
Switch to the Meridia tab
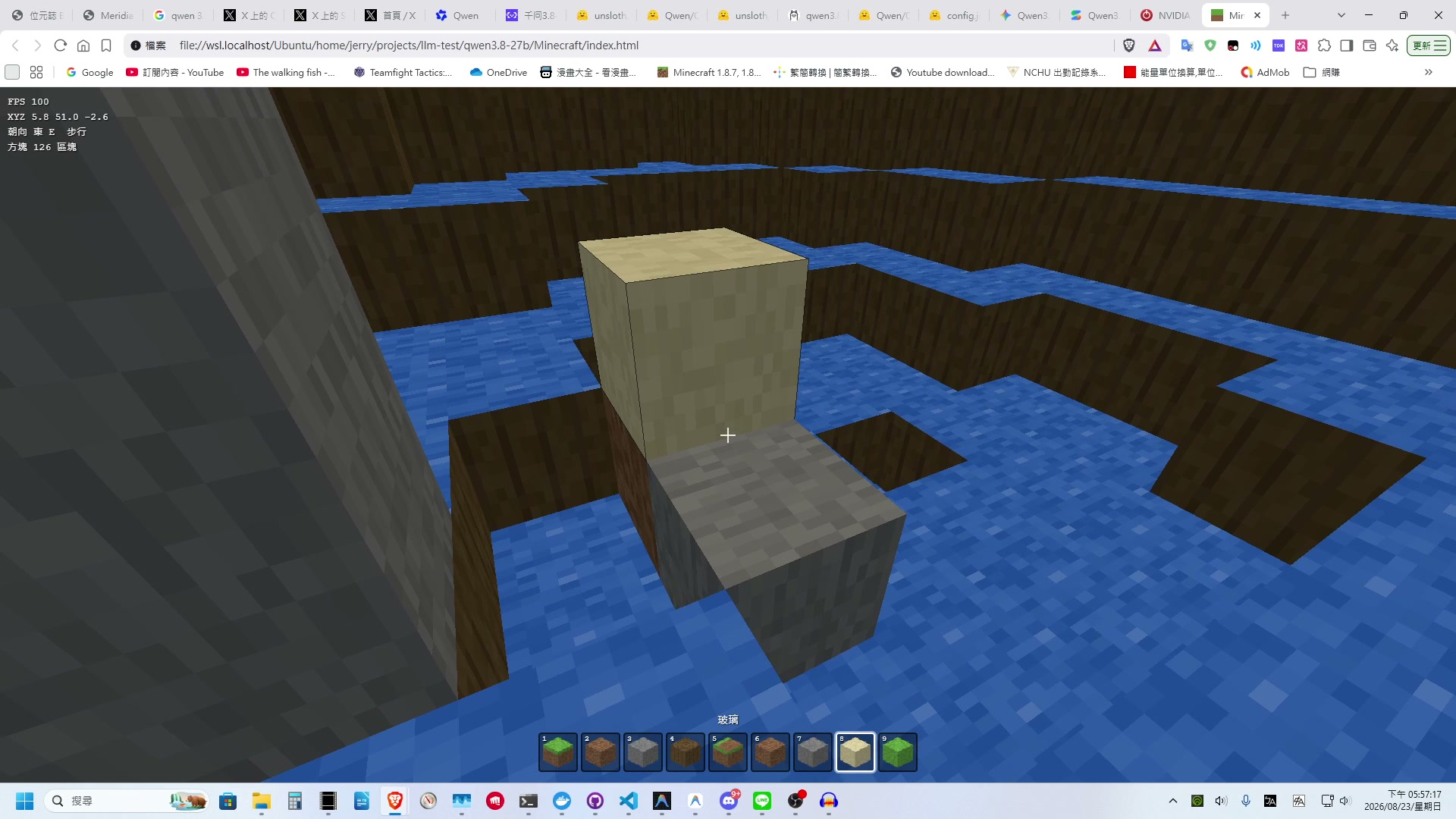(x=108, y=15)
